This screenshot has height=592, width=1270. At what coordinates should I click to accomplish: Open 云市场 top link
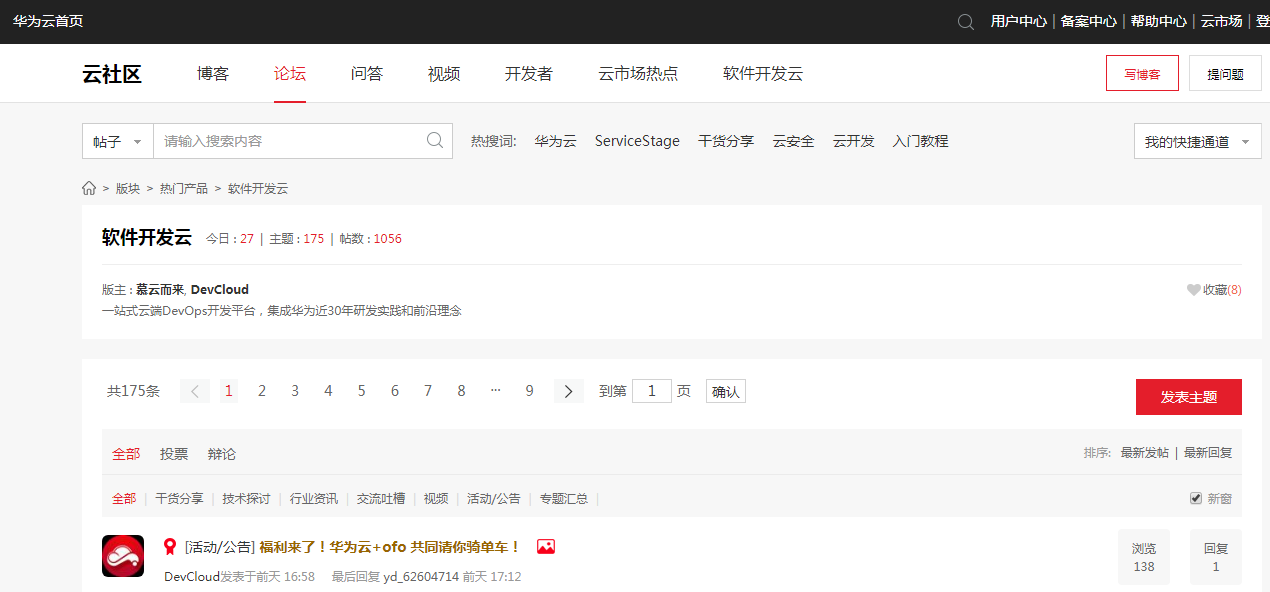tap(1221, 21)
